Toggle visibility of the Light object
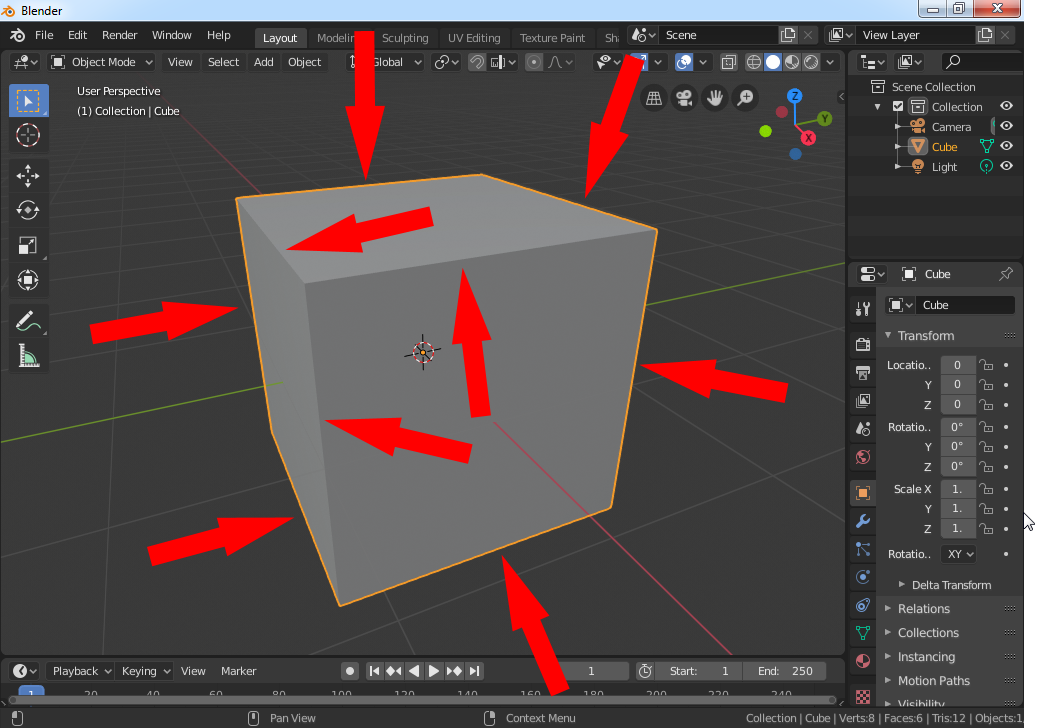Image resolution: width=1055 pixels, height=728 pixels. [1006, 167]
